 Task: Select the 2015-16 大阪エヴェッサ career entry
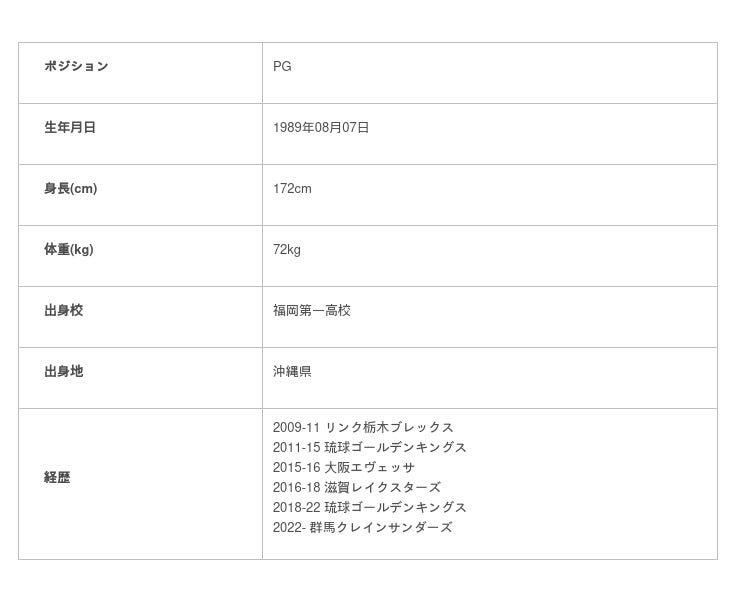pyautogui.click(x=344, y=468)
